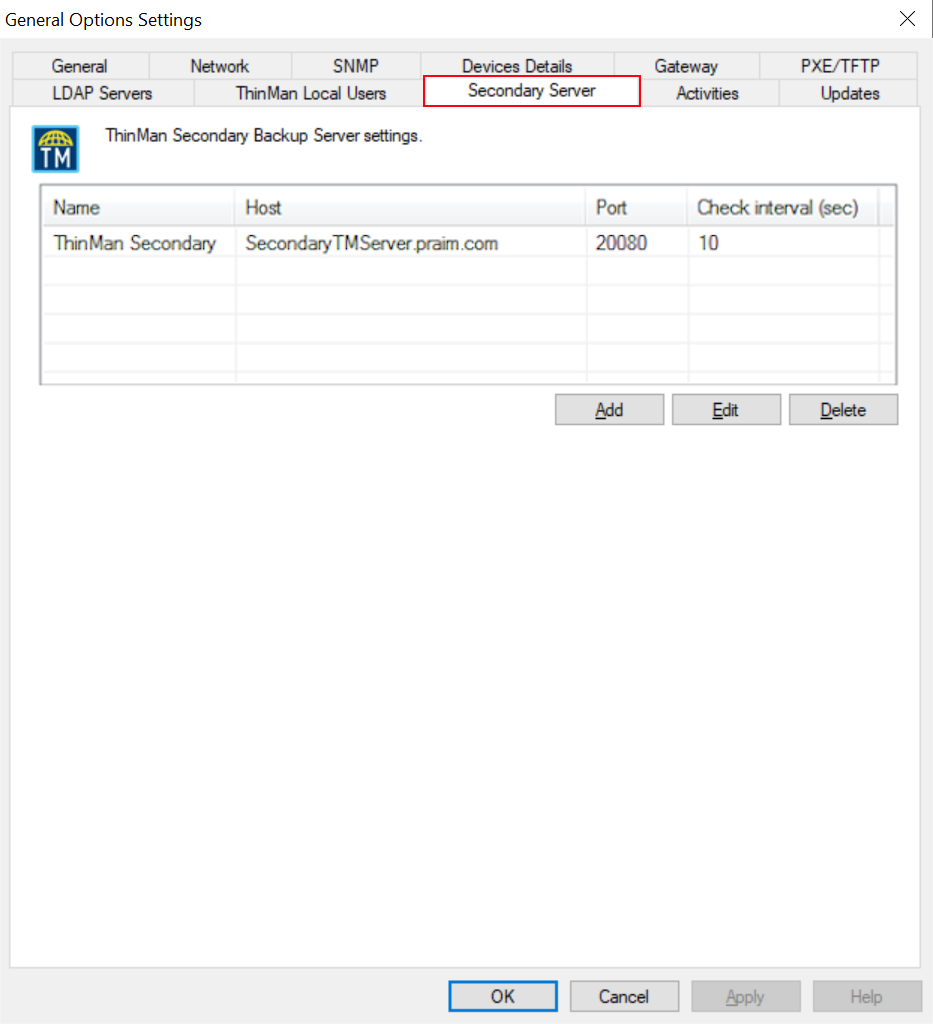
Task: Click the Edit button
Action: (x=726, y=410)
